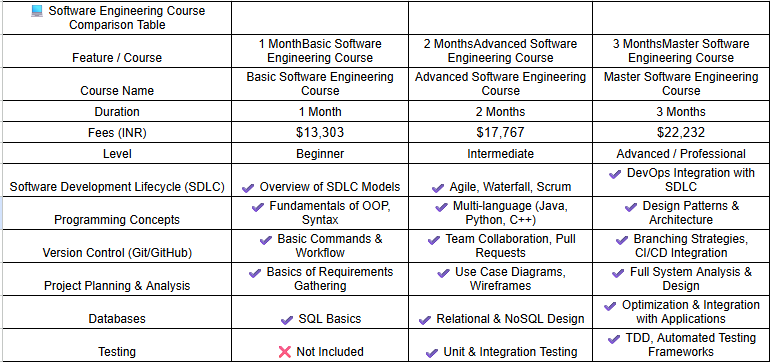Select the Intermediate level cell
This screenshot has height=362, width=770.
click(500, 154)
